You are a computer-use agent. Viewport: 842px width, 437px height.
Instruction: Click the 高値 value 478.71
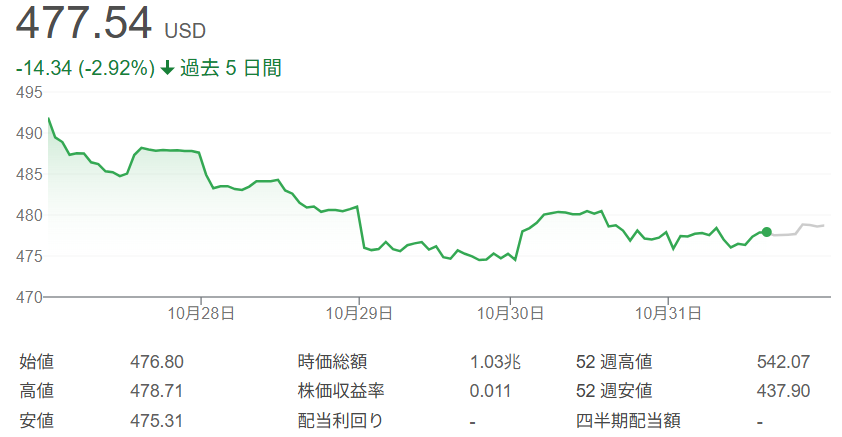pos(156,391)
